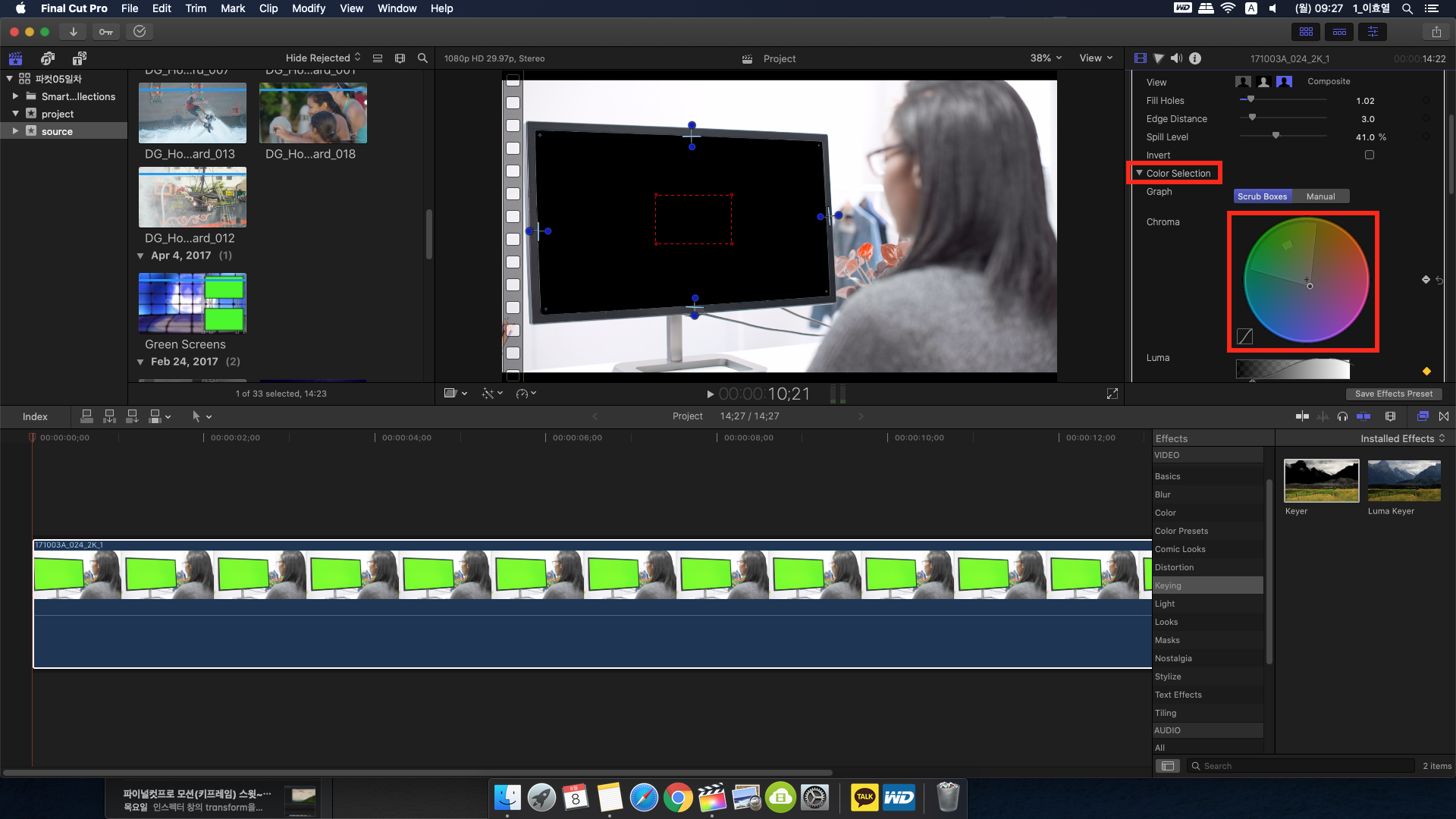Open the viewer View dropdown
The width and height of the screenshot is (1456, 819).
coord(1096,58)
